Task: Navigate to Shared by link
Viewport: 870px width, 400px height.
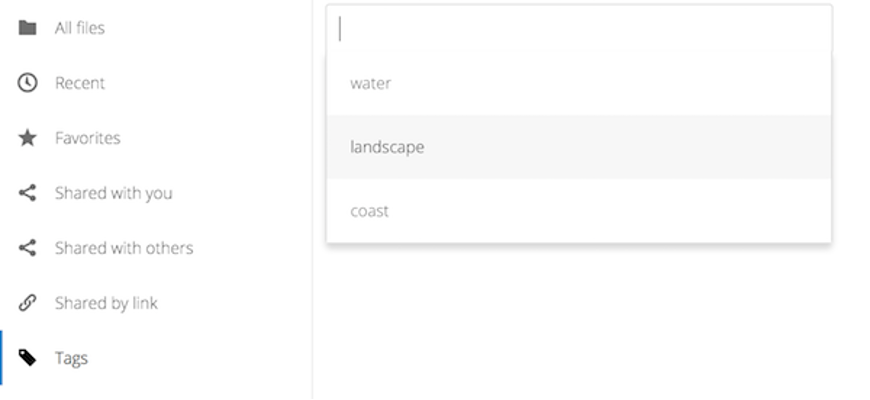Action: tap(106, 303)
